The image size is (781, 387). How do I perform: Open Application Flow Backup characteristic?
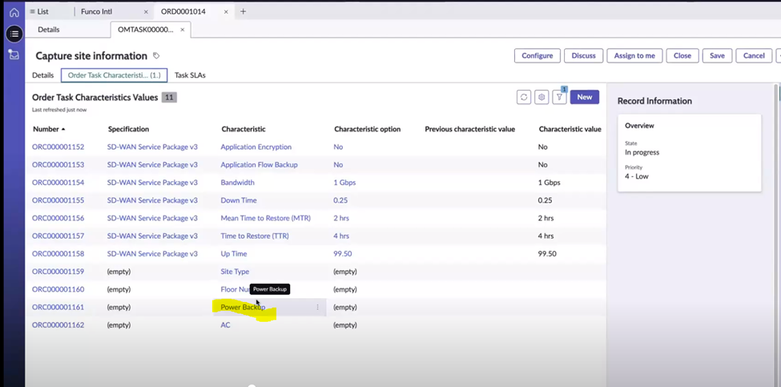[259, 165]
